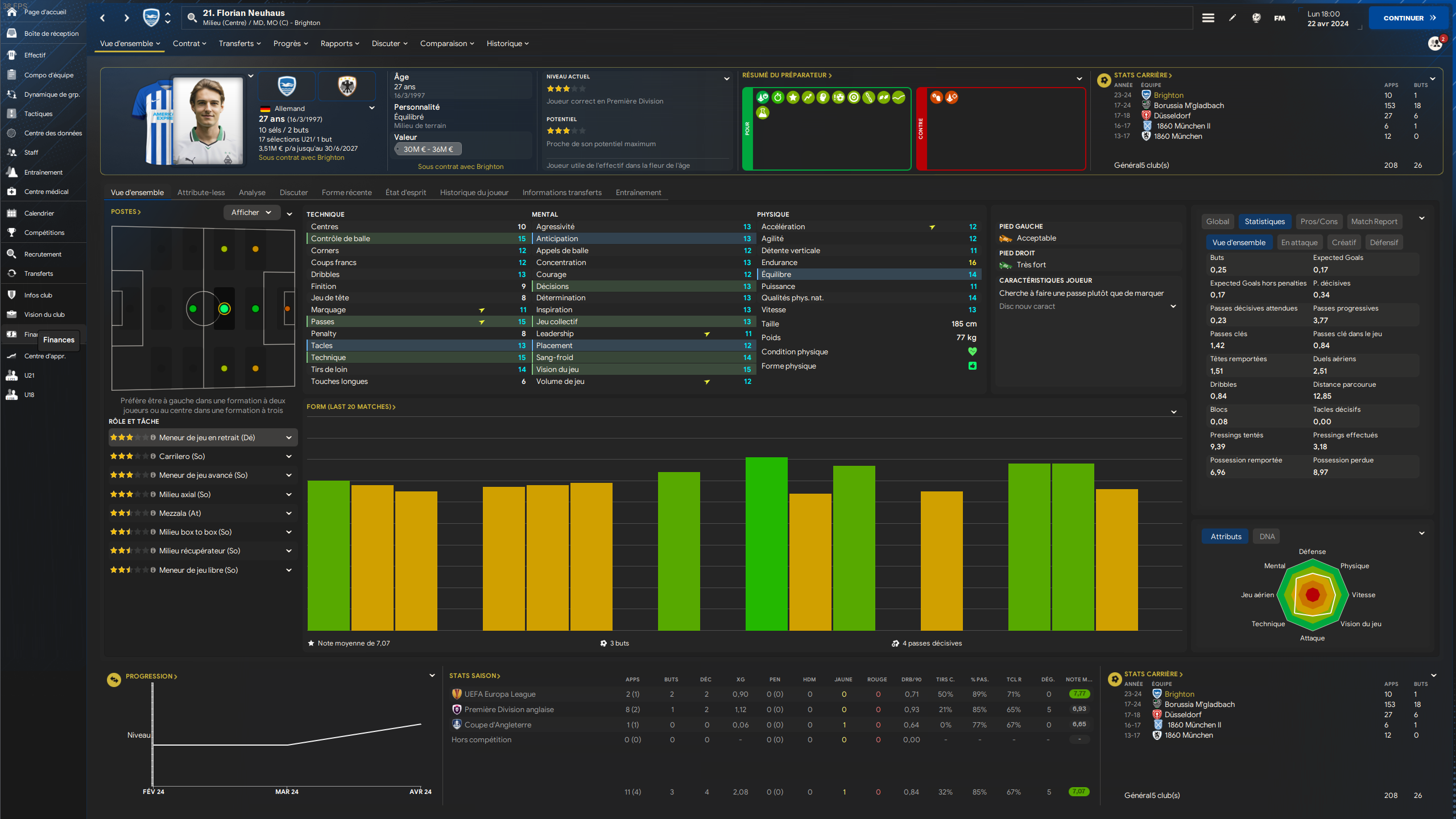Open Résumé du préparateur link
The image size is (1456, 819).
(x=787, y=75)
